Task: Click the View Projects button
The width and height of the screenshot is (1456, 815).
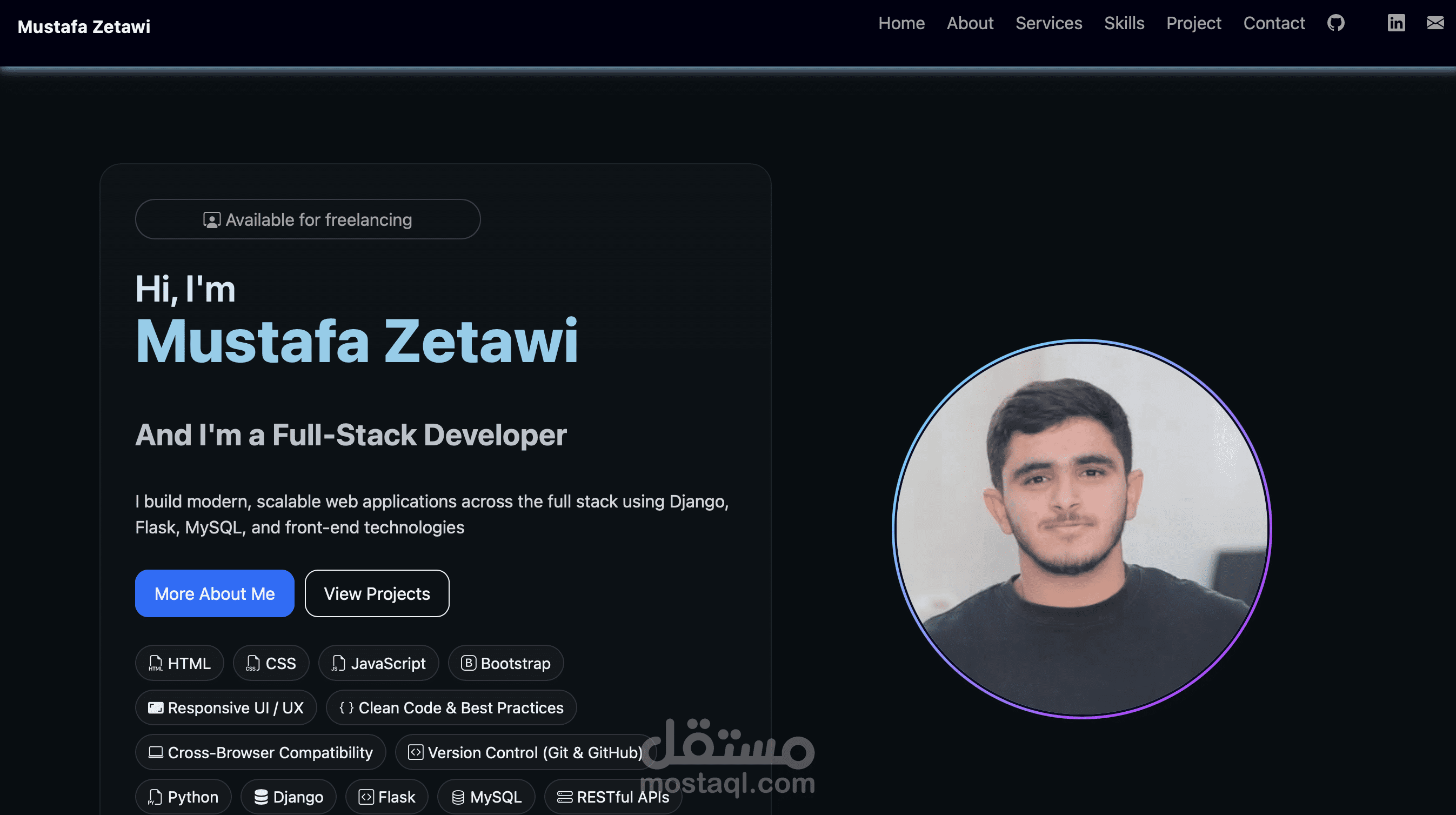Action: (x=377, y=593)
